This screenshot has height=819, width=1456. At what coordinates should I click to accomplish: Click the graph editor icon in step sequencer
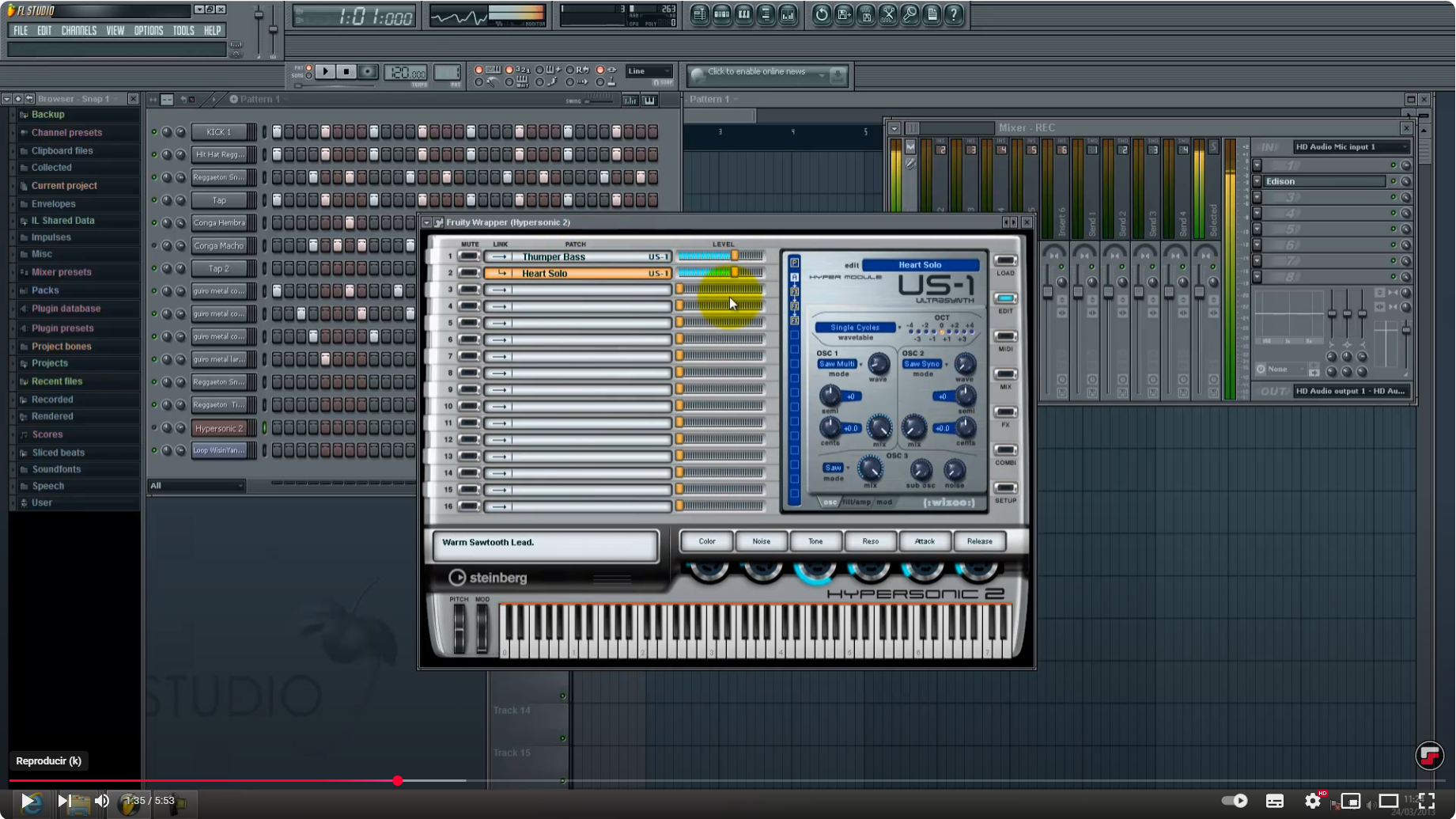pyautogui.click(x=630, y=100)
